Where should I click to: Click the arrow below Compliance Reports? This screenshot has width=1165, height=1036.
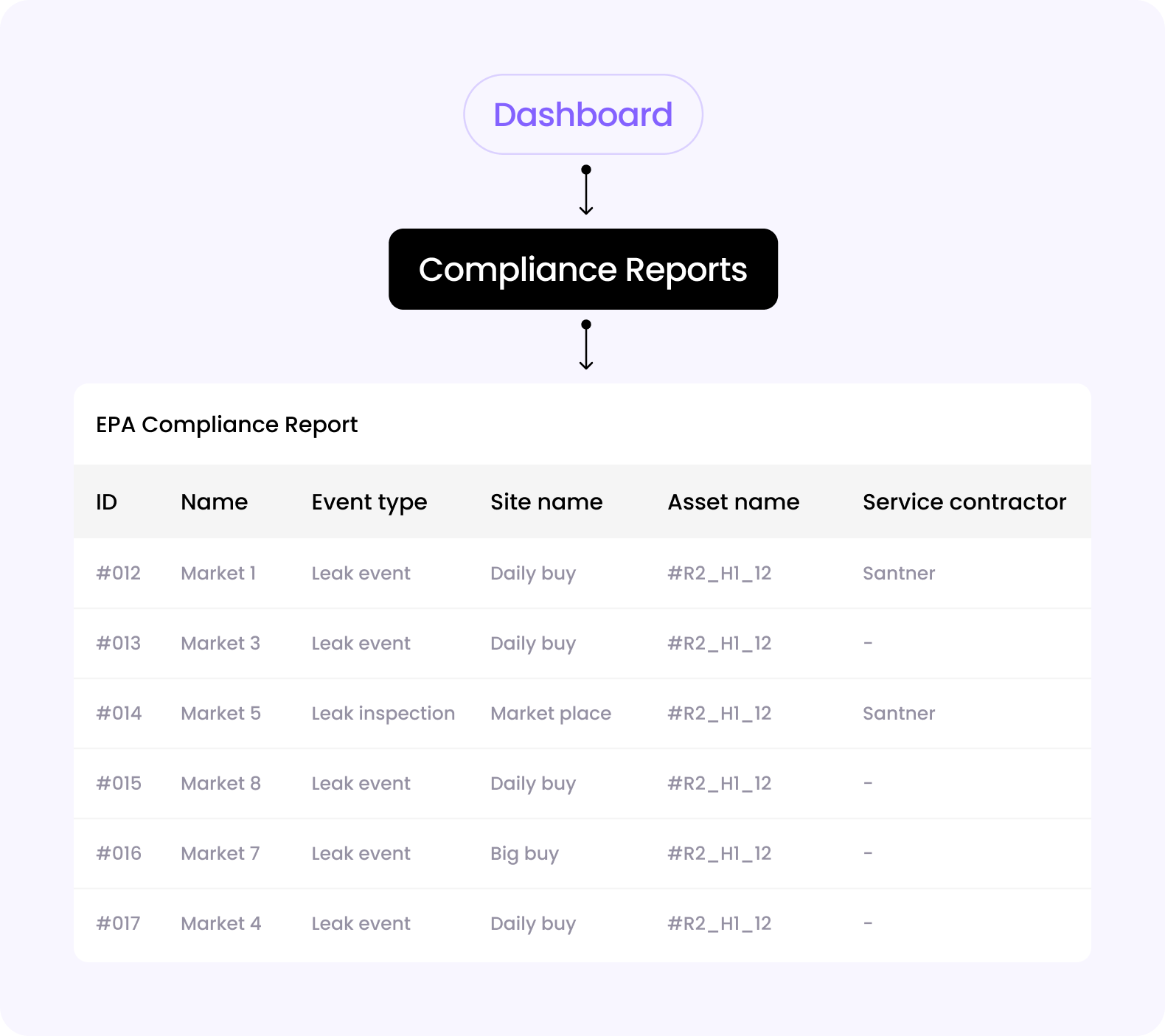coord(586,347)
